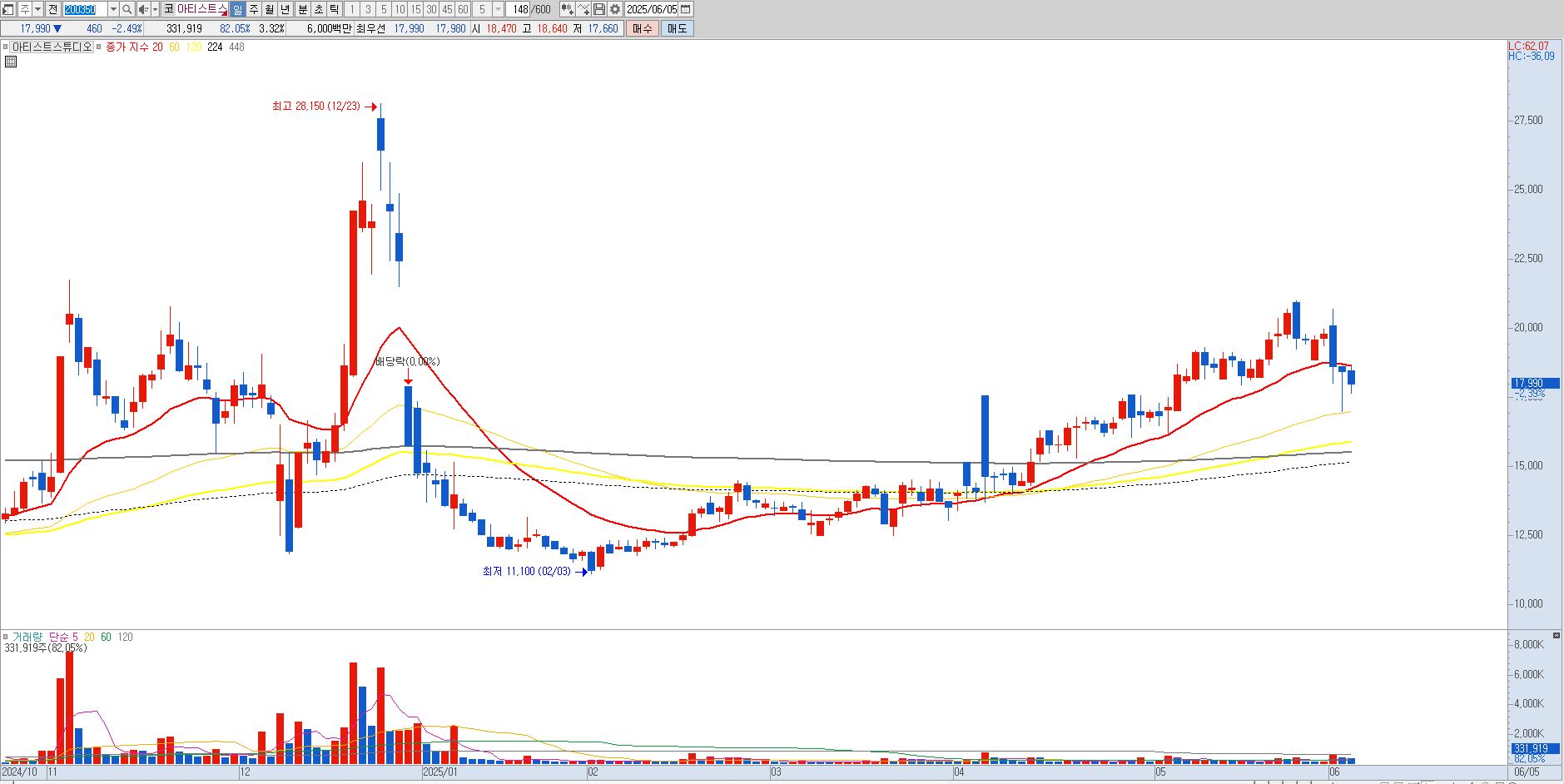
Task: Select the 일 daily chart period
Action: pyautogui.click(x=238, y=9)
